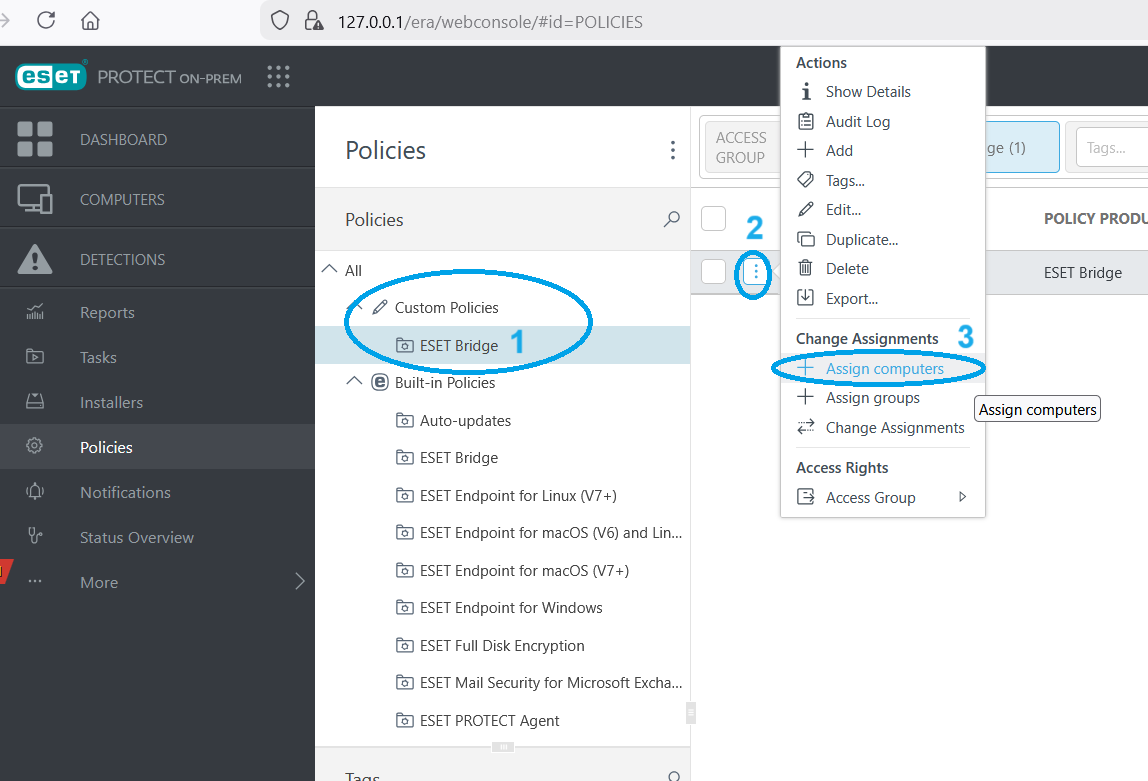Expand the Access Group submenu

click(x=961, y=497)
